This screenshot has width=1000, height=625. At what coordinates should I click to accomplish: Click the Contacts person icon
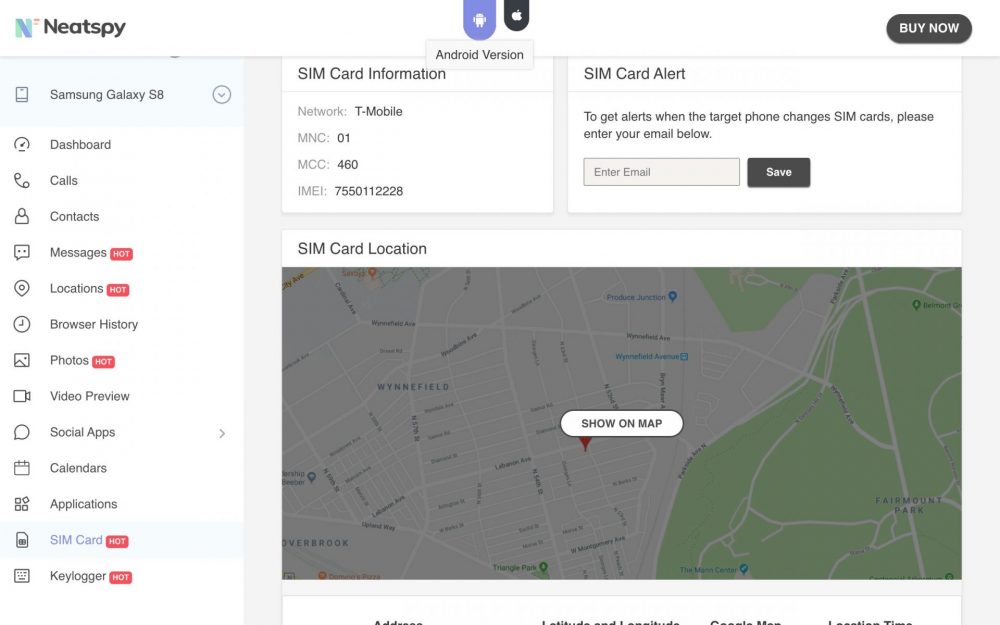[22, 216]
